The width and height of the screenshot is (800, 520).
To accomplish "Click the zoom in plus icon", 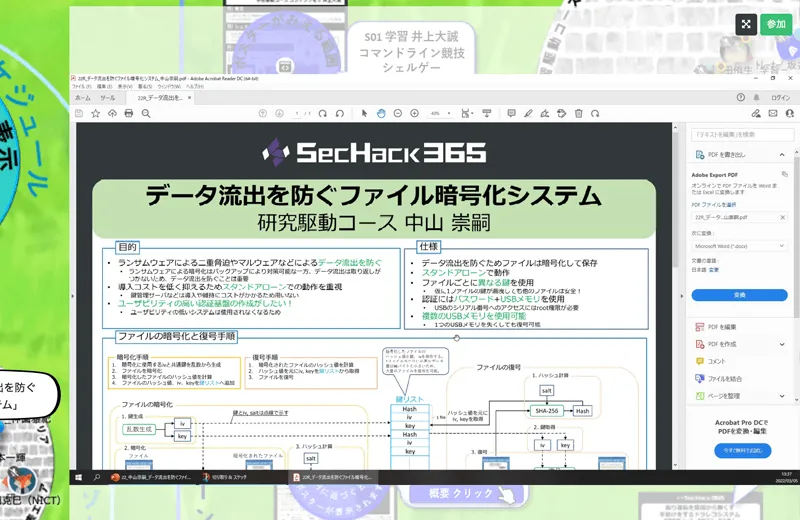I will point(415,113).
